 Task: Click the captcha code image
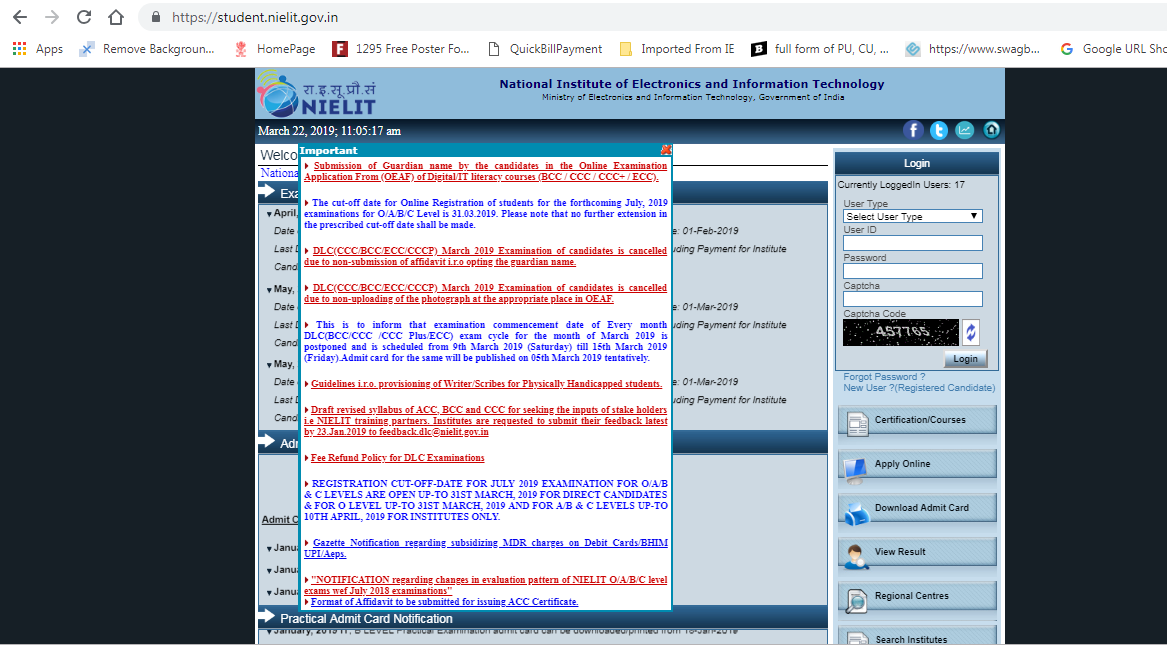(901, 333)
